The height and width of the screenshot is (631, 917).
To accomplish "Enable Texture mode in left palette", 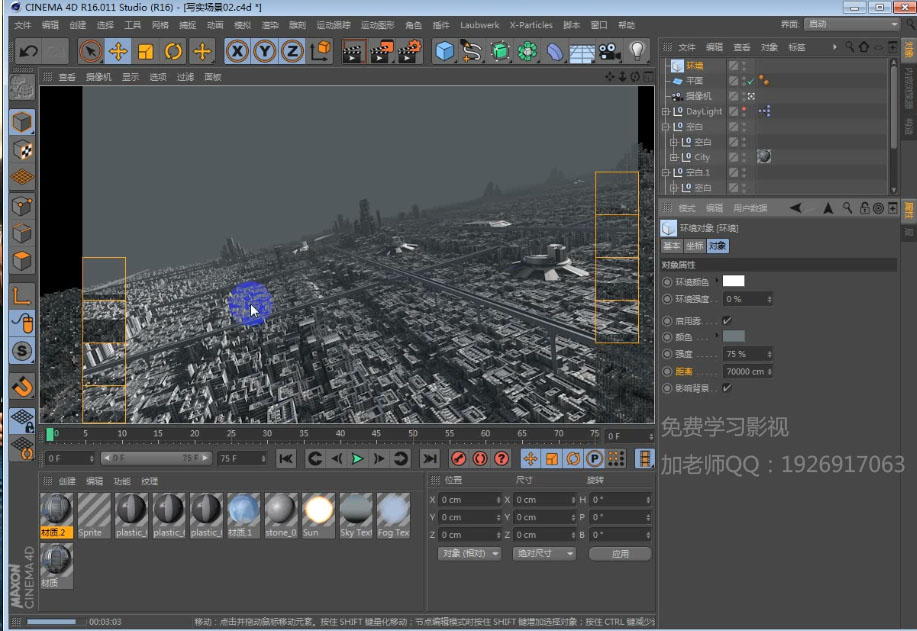I will (22, 150).
